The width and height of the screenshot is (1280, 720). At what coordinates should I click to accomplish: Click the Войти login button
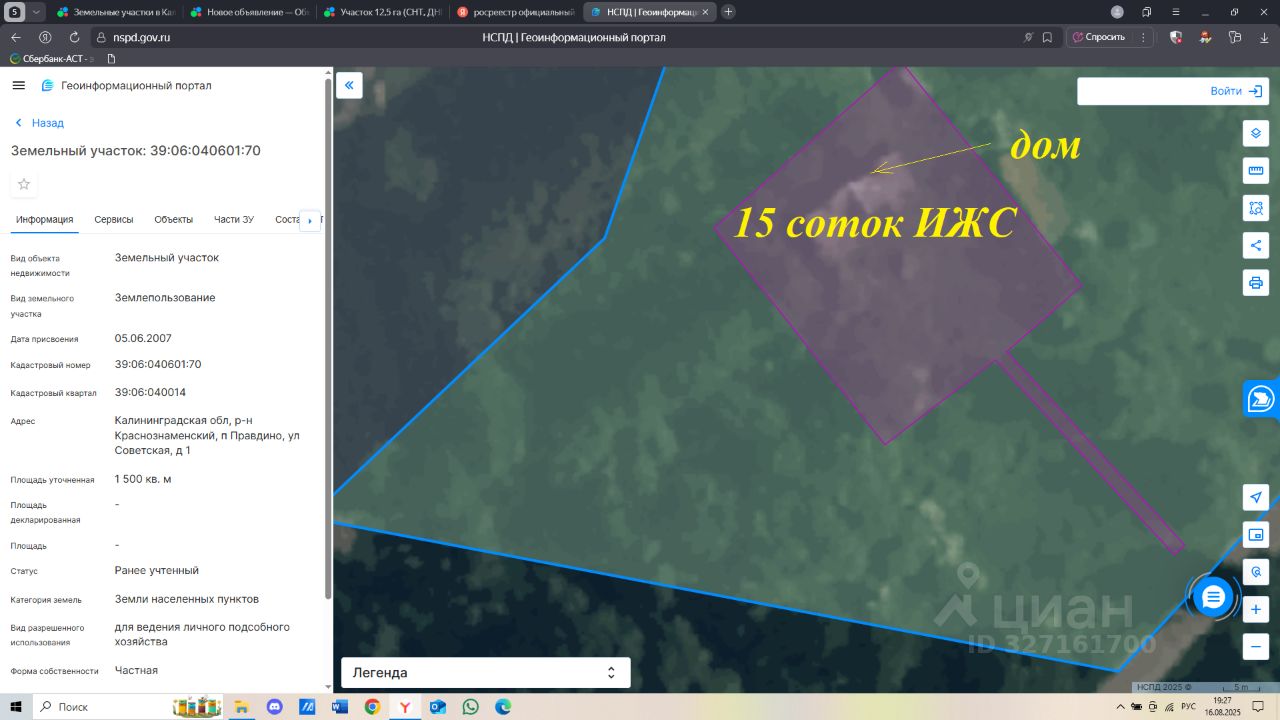tap(1236, 91)
